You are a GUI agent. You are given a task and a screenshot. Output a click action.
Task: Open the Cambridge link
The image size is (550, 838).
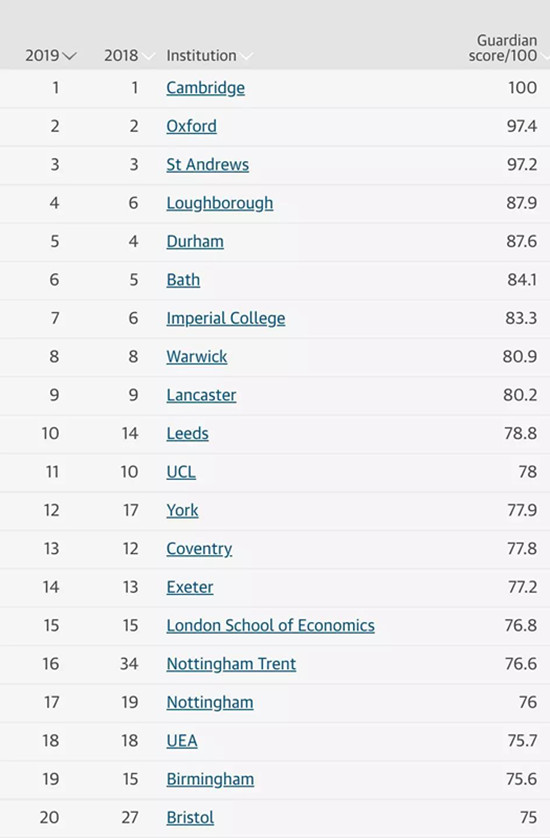tap(205, 88)
